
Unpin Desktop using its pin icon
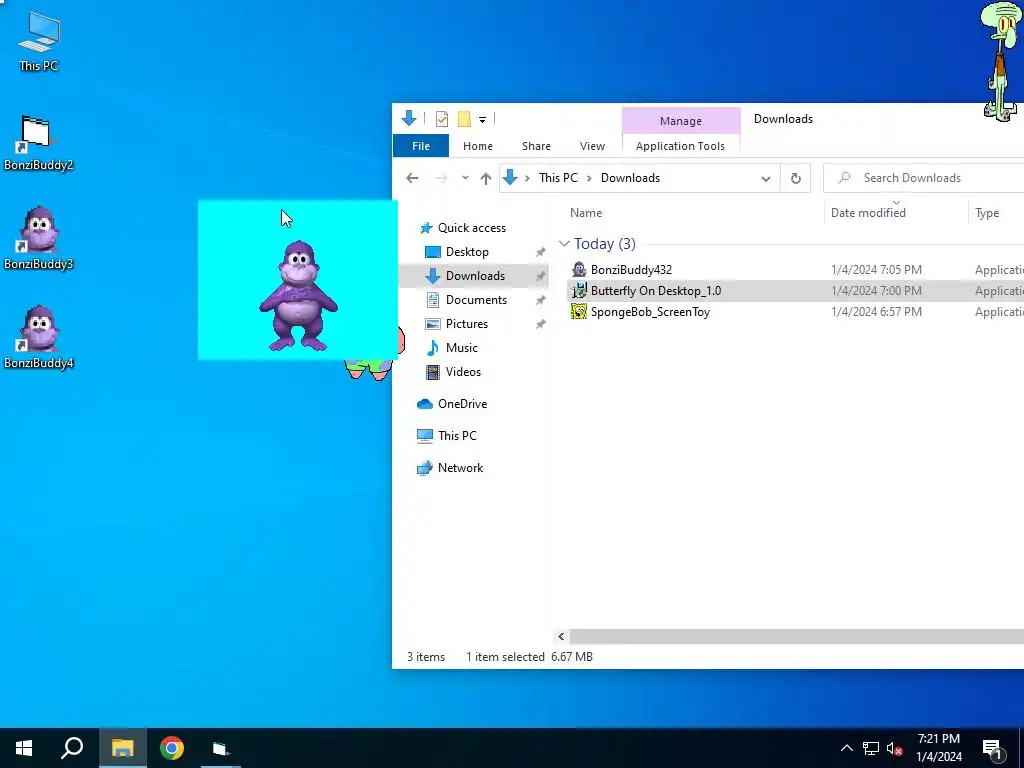[x=541, y=252]
